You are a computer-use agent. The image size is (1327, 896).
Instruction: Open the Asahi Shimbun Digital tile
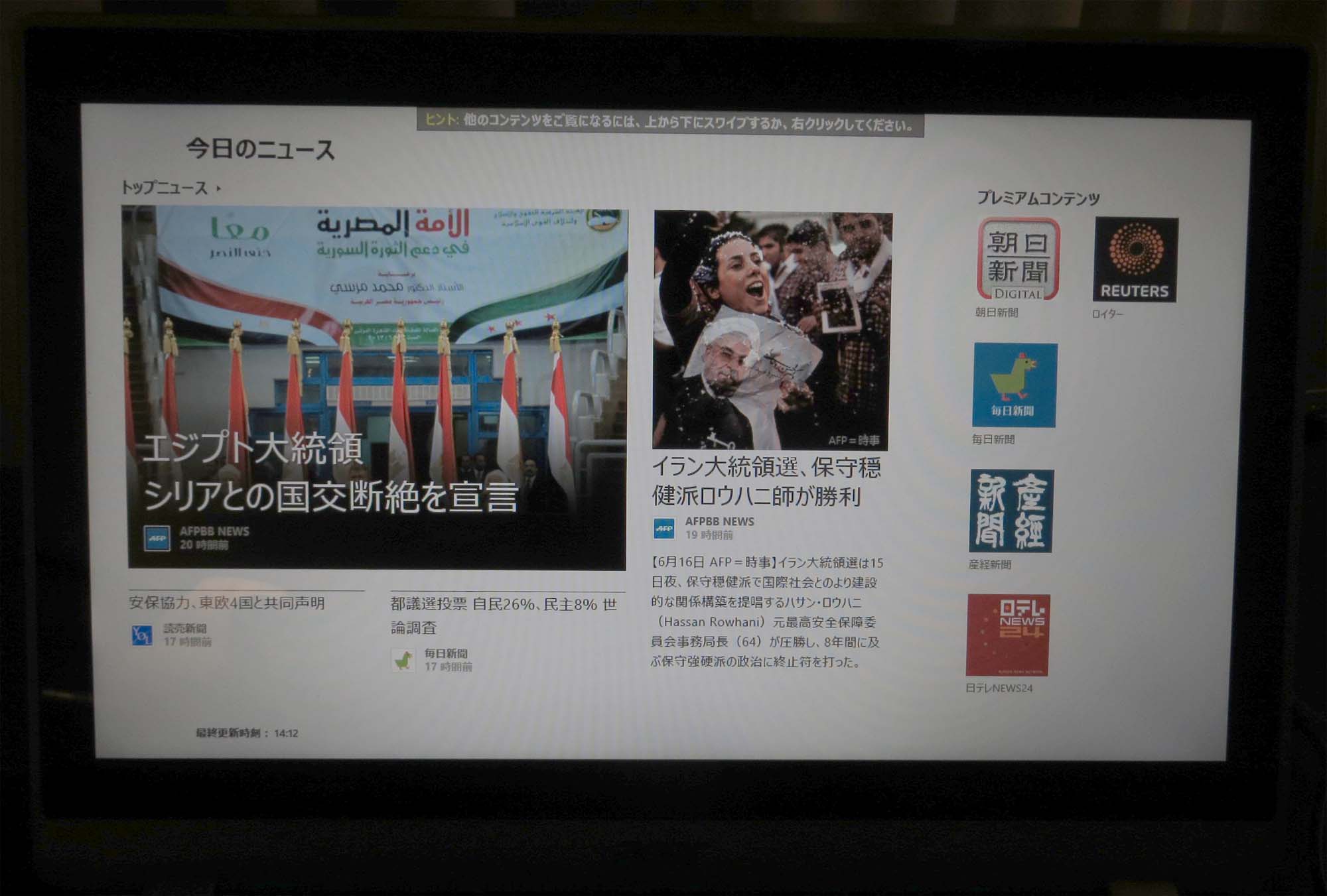(x=1018, y=259)
